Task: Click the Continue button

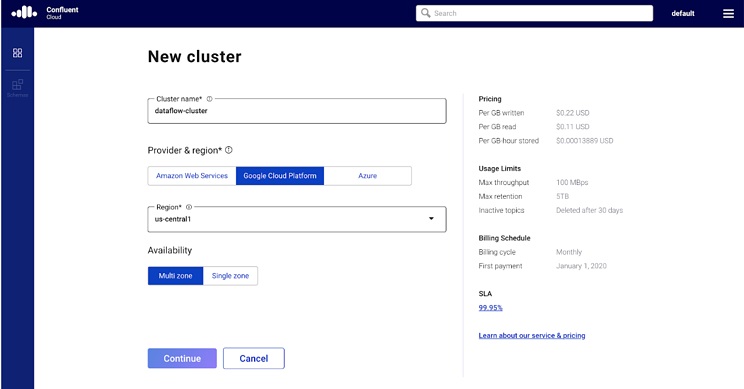Action: (182, 359)
